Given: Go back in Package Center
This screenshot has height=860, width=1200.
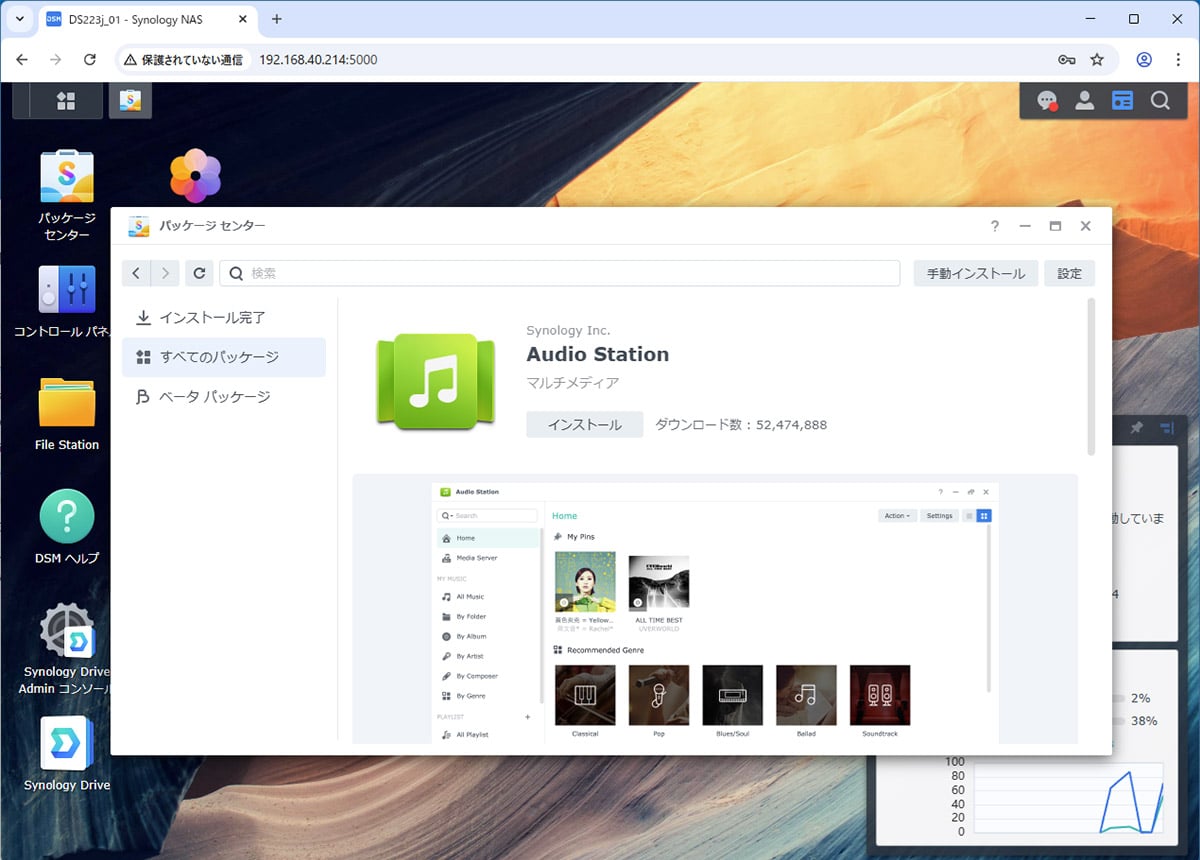Looking at the screenshot, I should [137, 273].
